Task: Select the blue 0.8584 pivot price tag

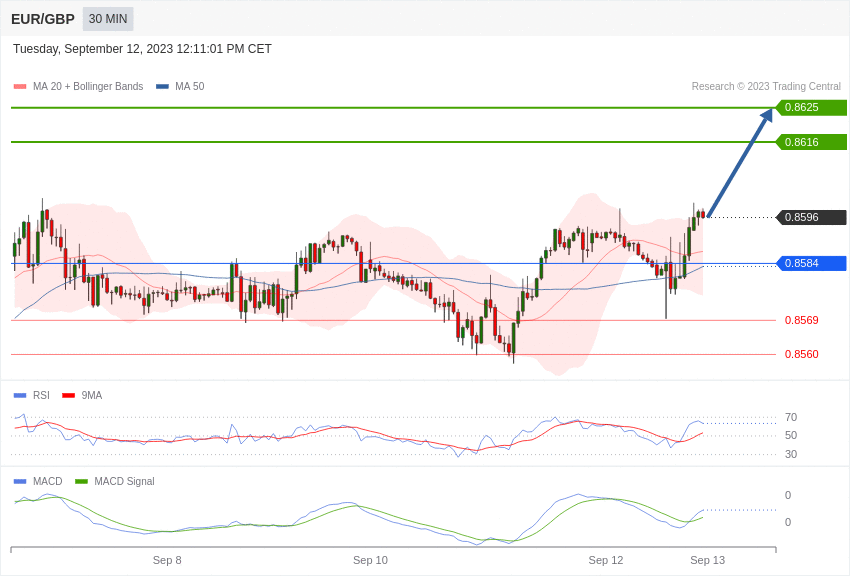Action: point(811,263)
